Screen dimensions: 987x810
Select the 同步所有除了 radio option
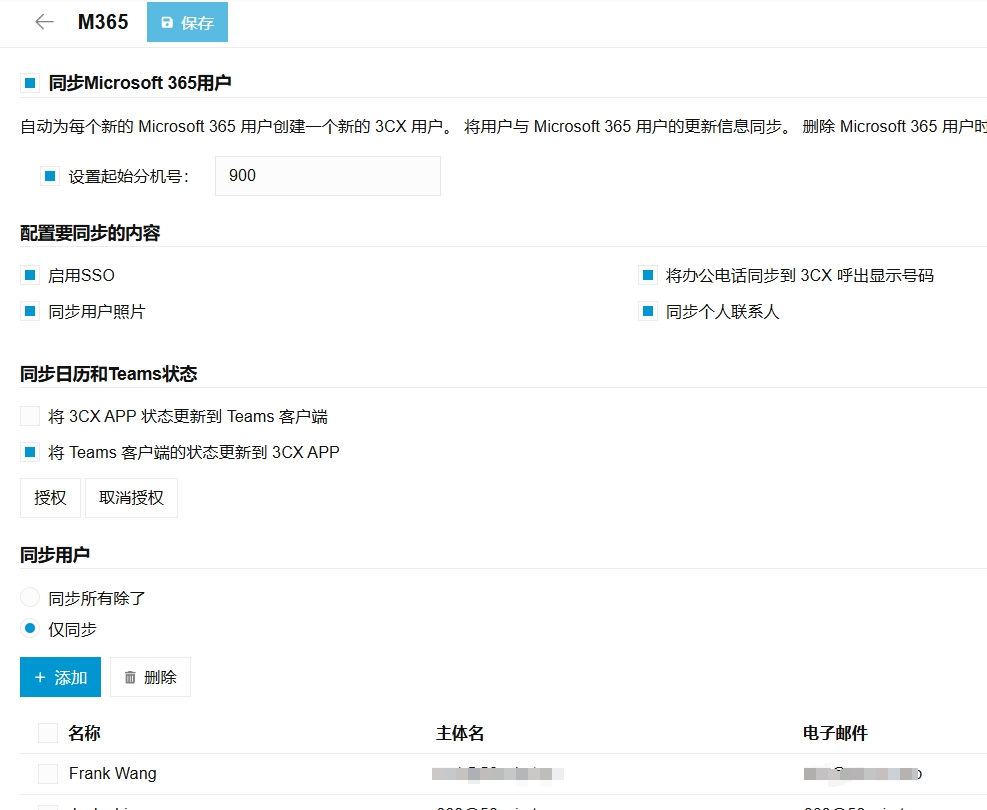coord(30,597)
